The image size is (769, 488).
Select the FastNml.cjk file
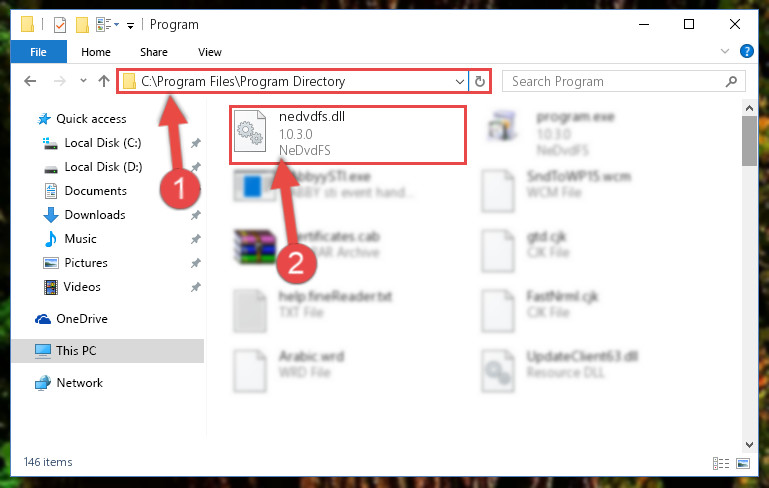(x=539, y=311)
